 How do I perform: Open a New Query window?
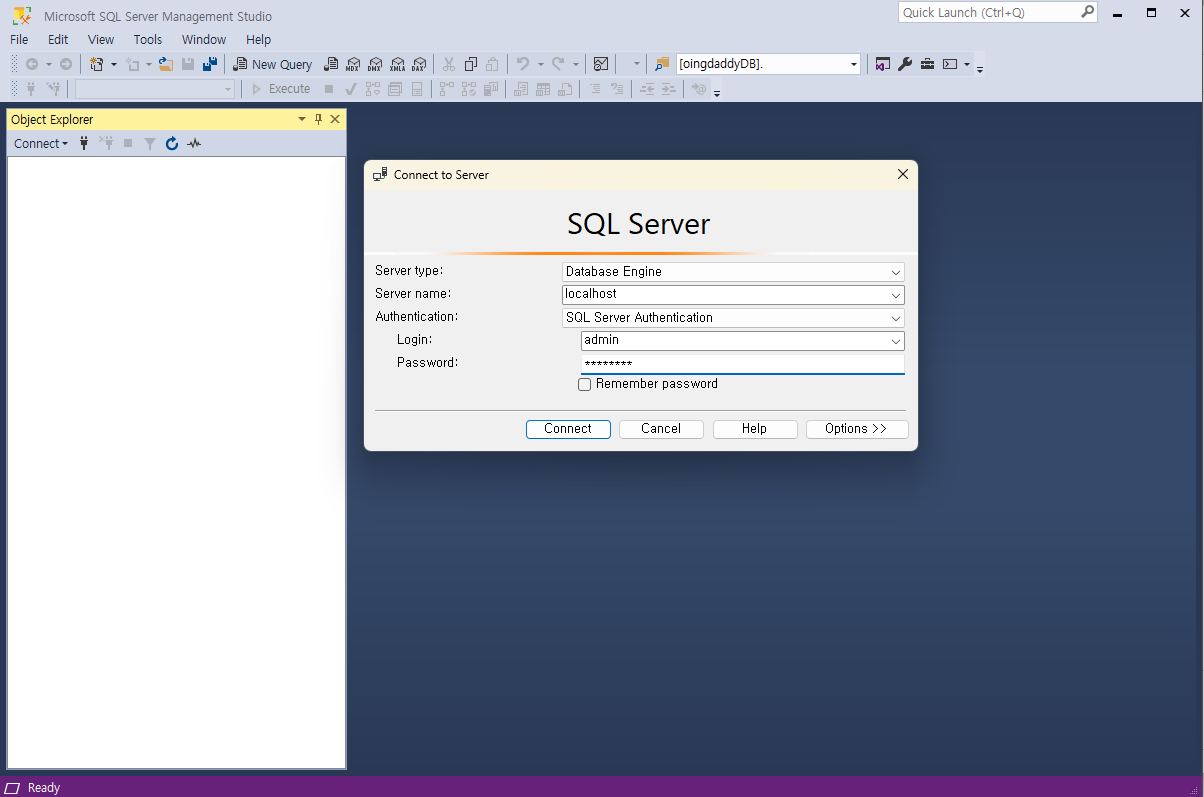pyautogui.click(x=273, y=63)
